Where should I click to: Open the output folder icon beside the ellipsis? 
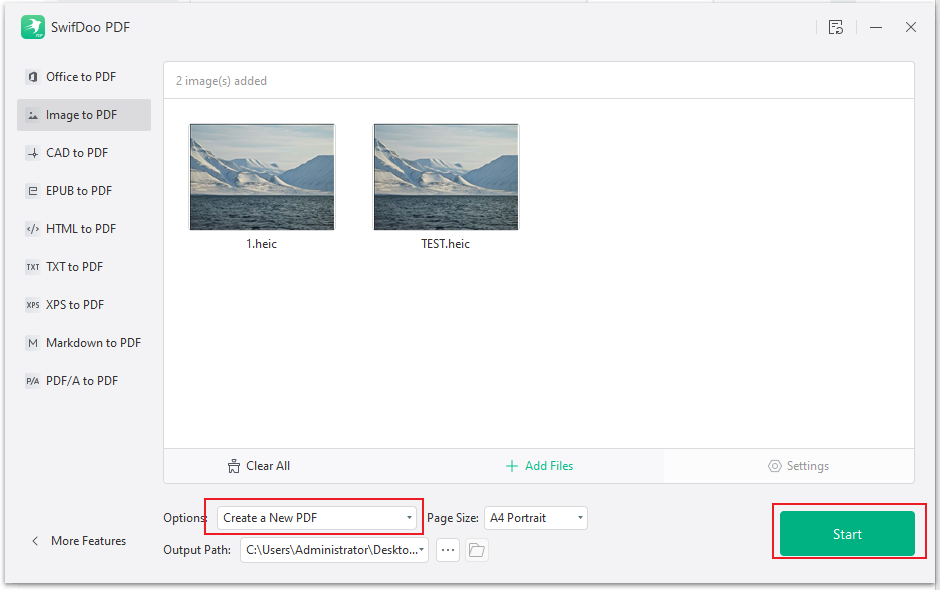click(476, 550)
